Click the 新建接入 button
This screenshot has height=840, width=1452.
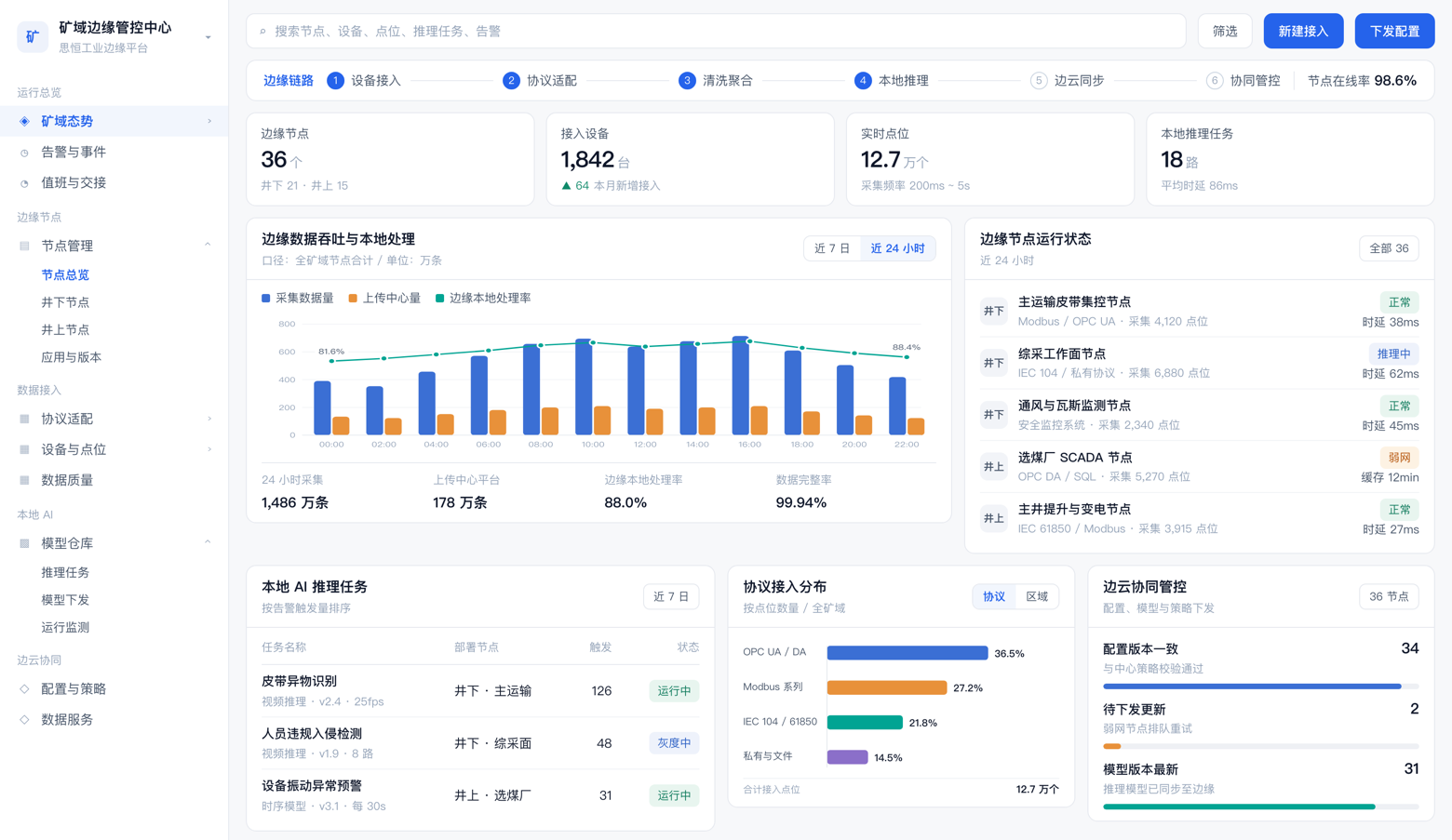tap(1303, 32)
